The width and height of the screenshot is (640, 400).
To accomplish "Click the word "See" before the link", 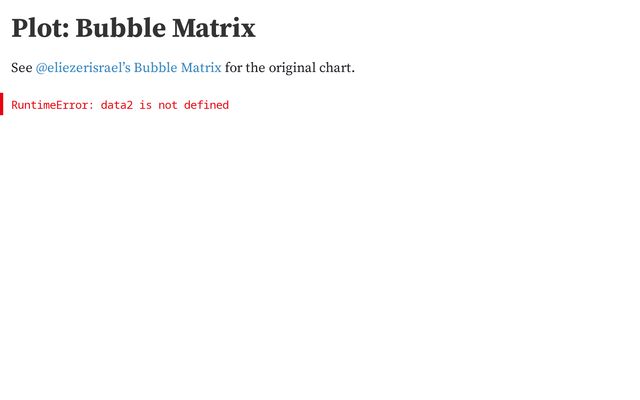I will tap(21, 68).
